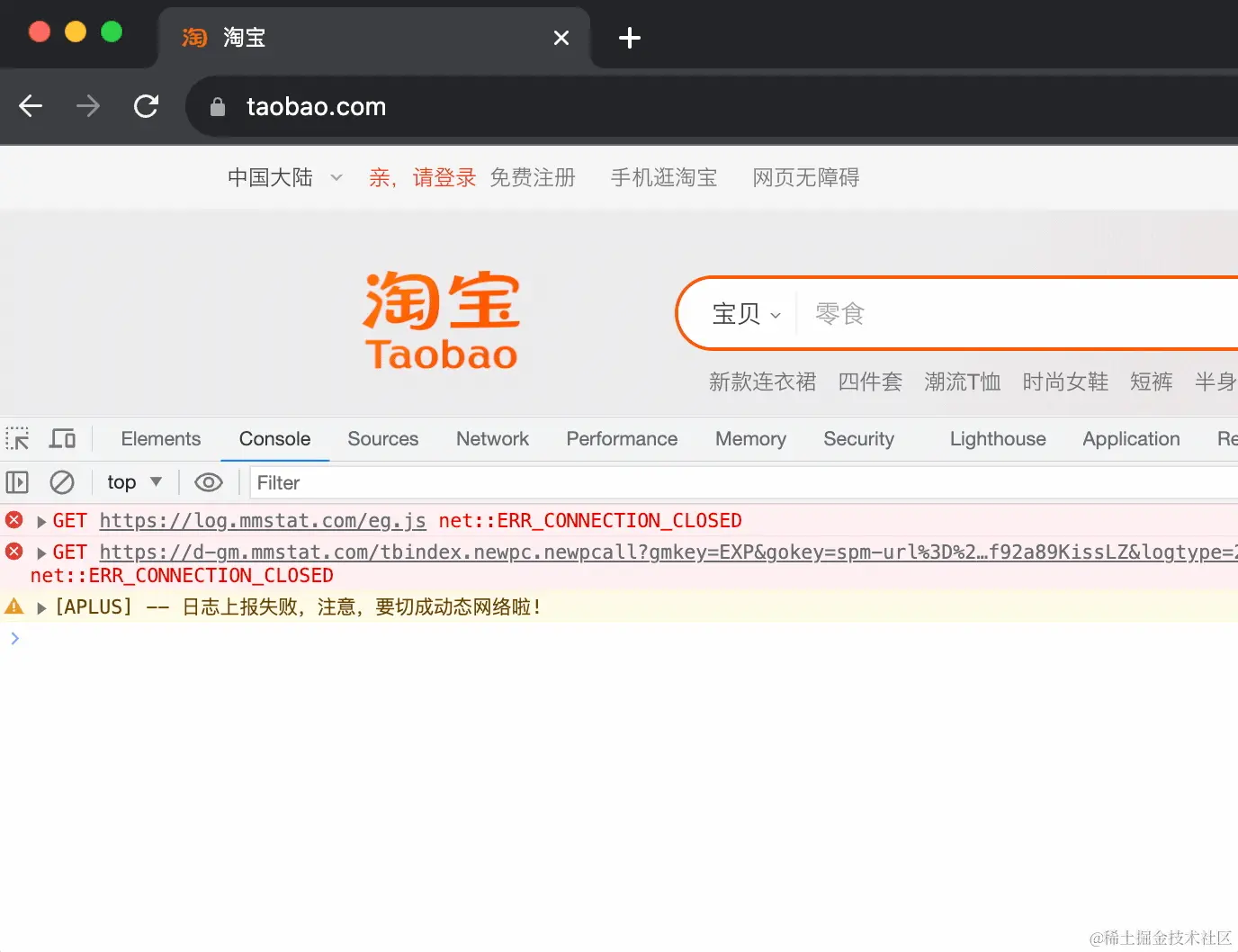Create a live expression with the eye icon
The height and width of the screenshot is (952, 1238).
coord(209,482)
